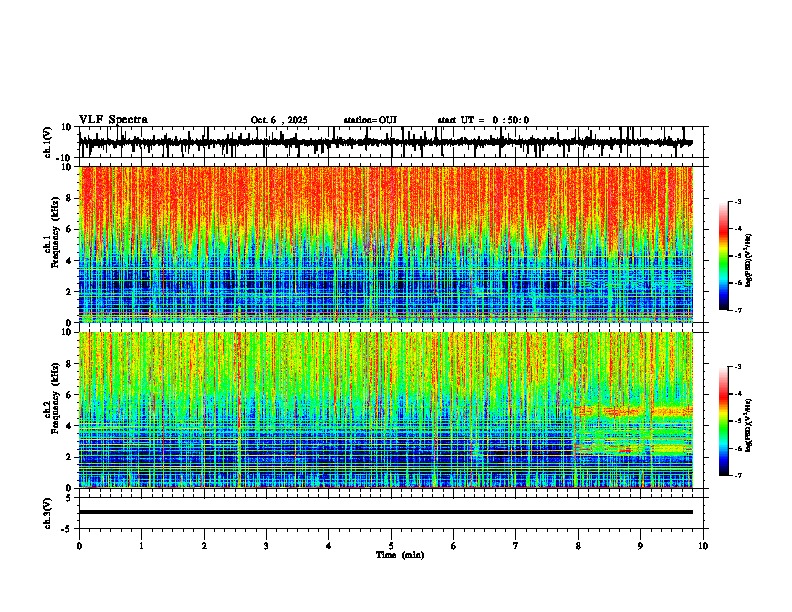Click the time axis tick label "10"
This screenshot has height=612, width=792.
[x=703, y=546]
